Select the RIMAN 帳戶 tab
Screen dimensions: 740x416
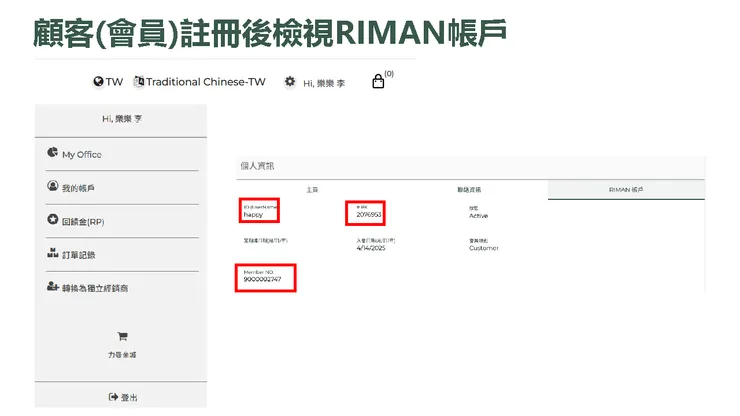coord(626,189)
